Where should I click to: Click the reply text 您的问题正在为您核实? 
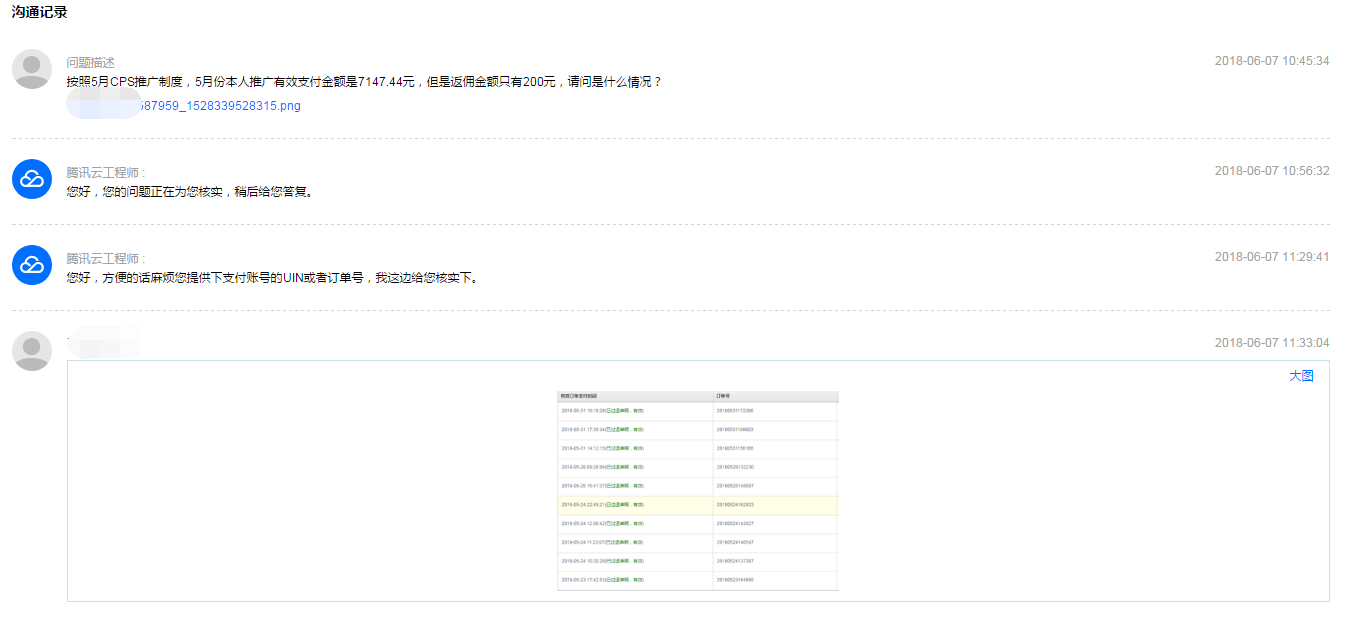pyautogui.click(x=190, y=192)
